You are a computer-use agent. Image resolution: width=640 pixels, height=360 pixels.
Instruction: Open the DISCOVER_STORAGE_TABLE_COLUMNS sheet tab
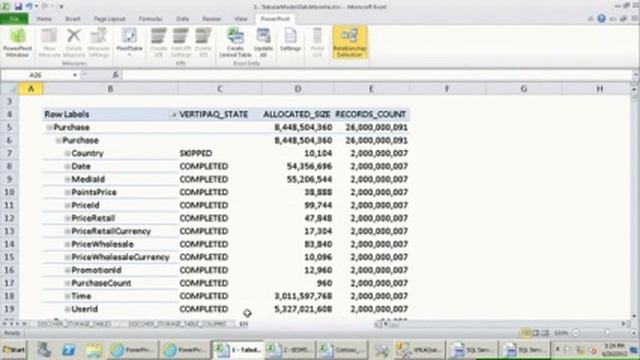177,324
